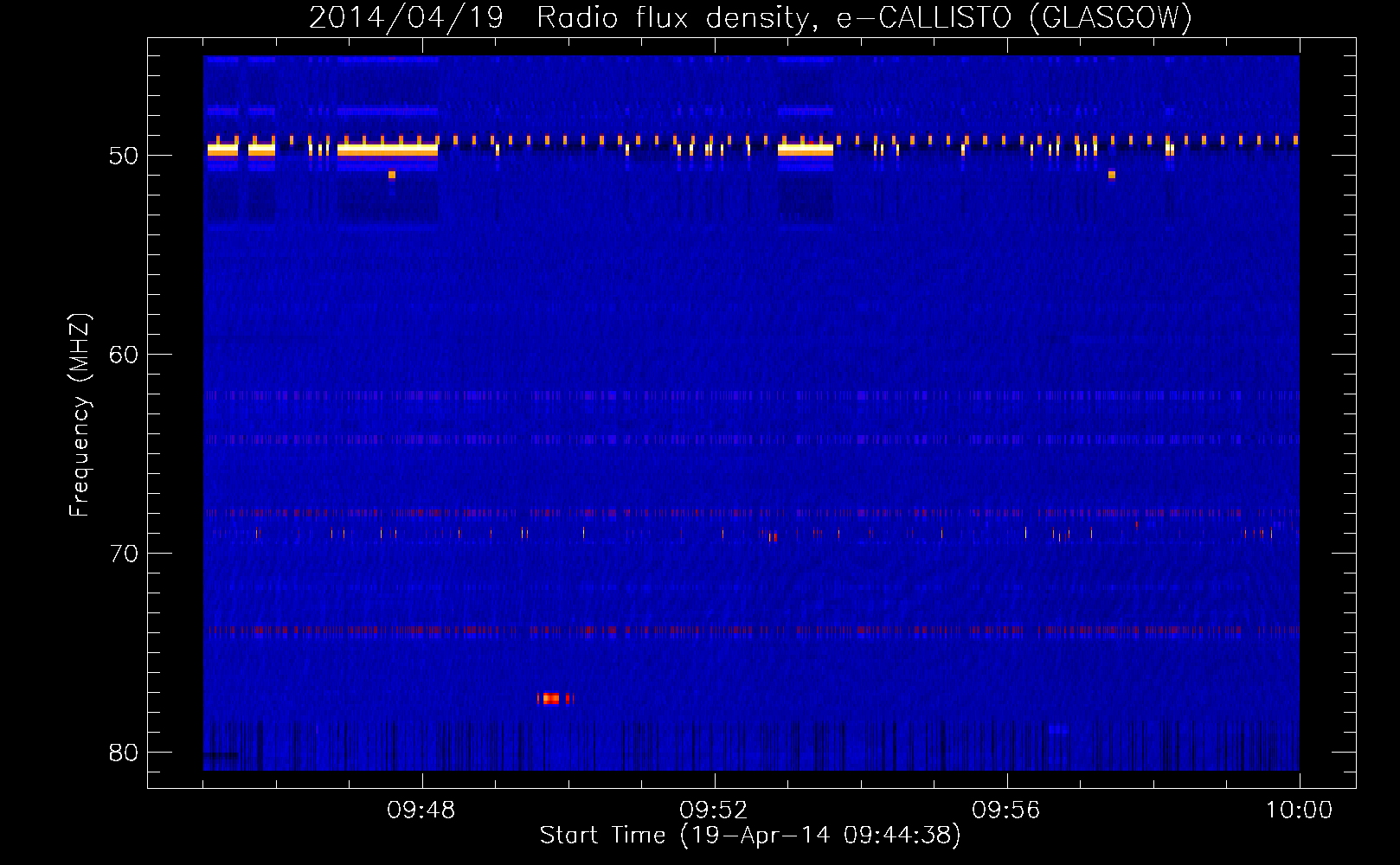
Task: Click the 80 frequency tick label
Action: pyautogui.click(x=124, y=753)
